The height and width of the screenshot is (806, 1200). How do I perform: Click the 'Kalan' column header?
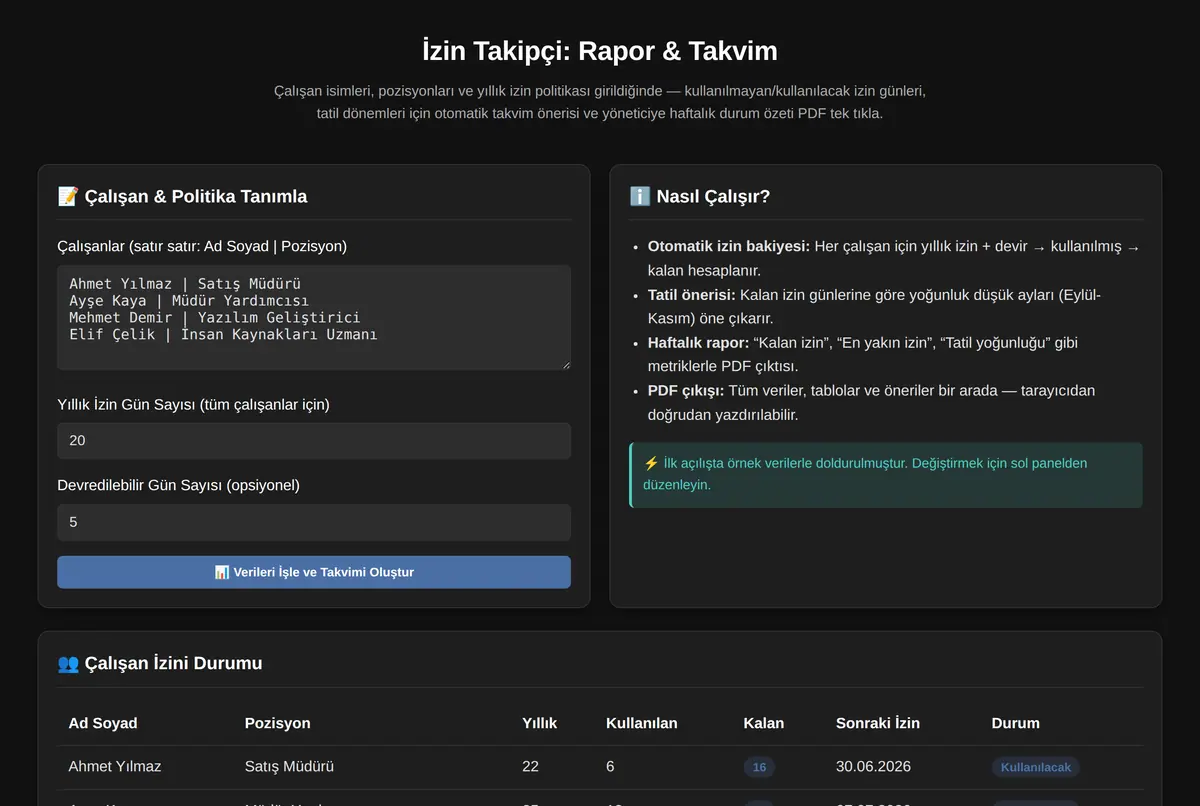click(x=764, y=723)
